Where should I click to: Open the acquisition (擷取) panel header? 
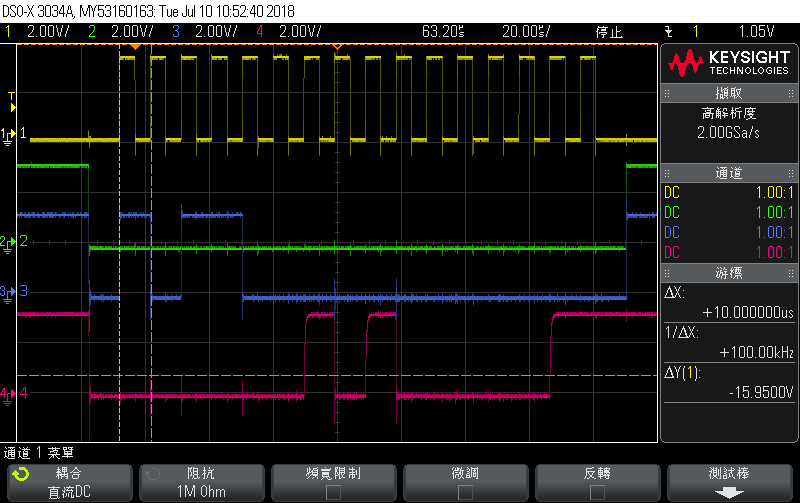[x=729, y=93]
